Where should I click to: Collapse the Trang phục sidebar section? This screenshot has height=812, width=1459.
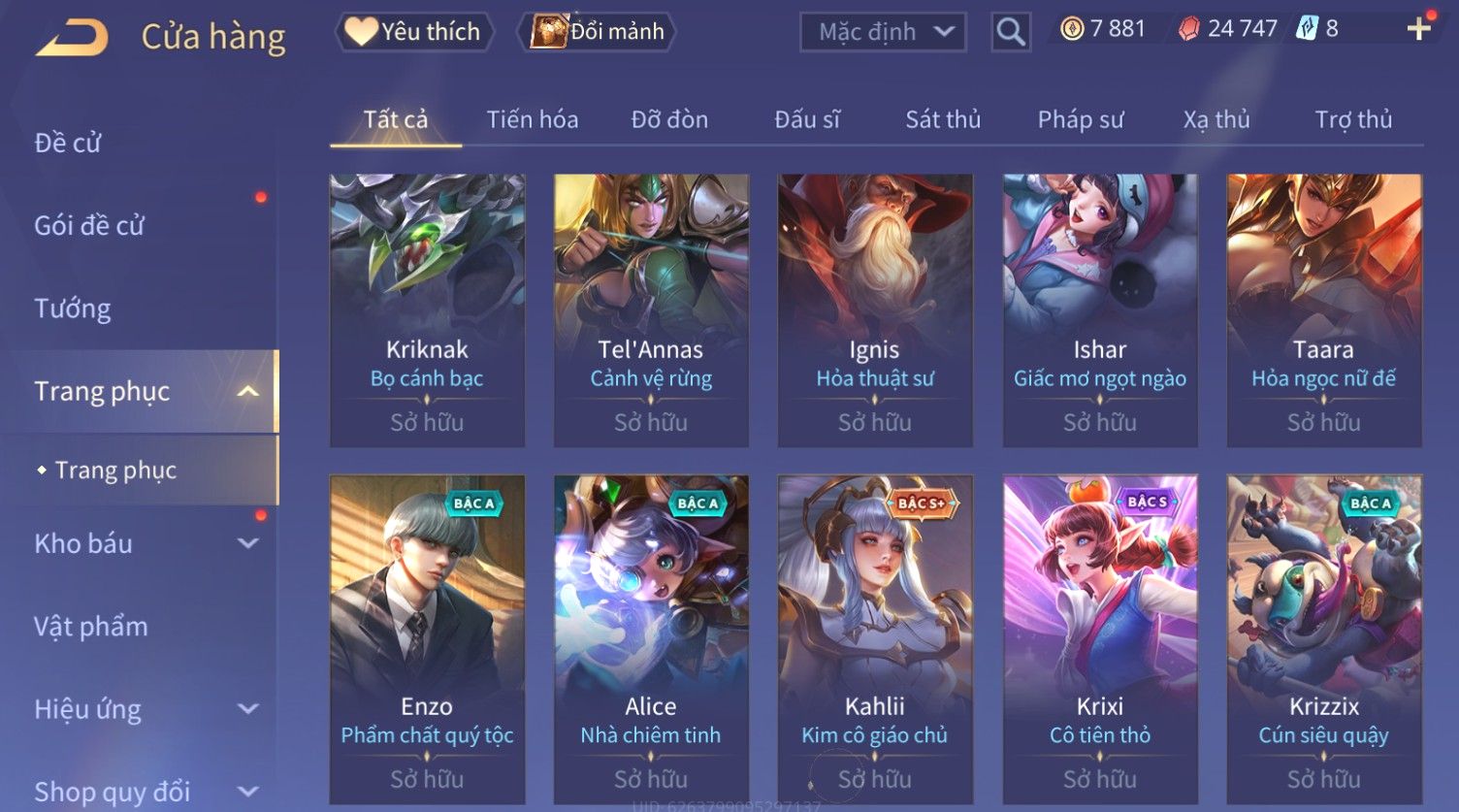click(x=248, y=391)
